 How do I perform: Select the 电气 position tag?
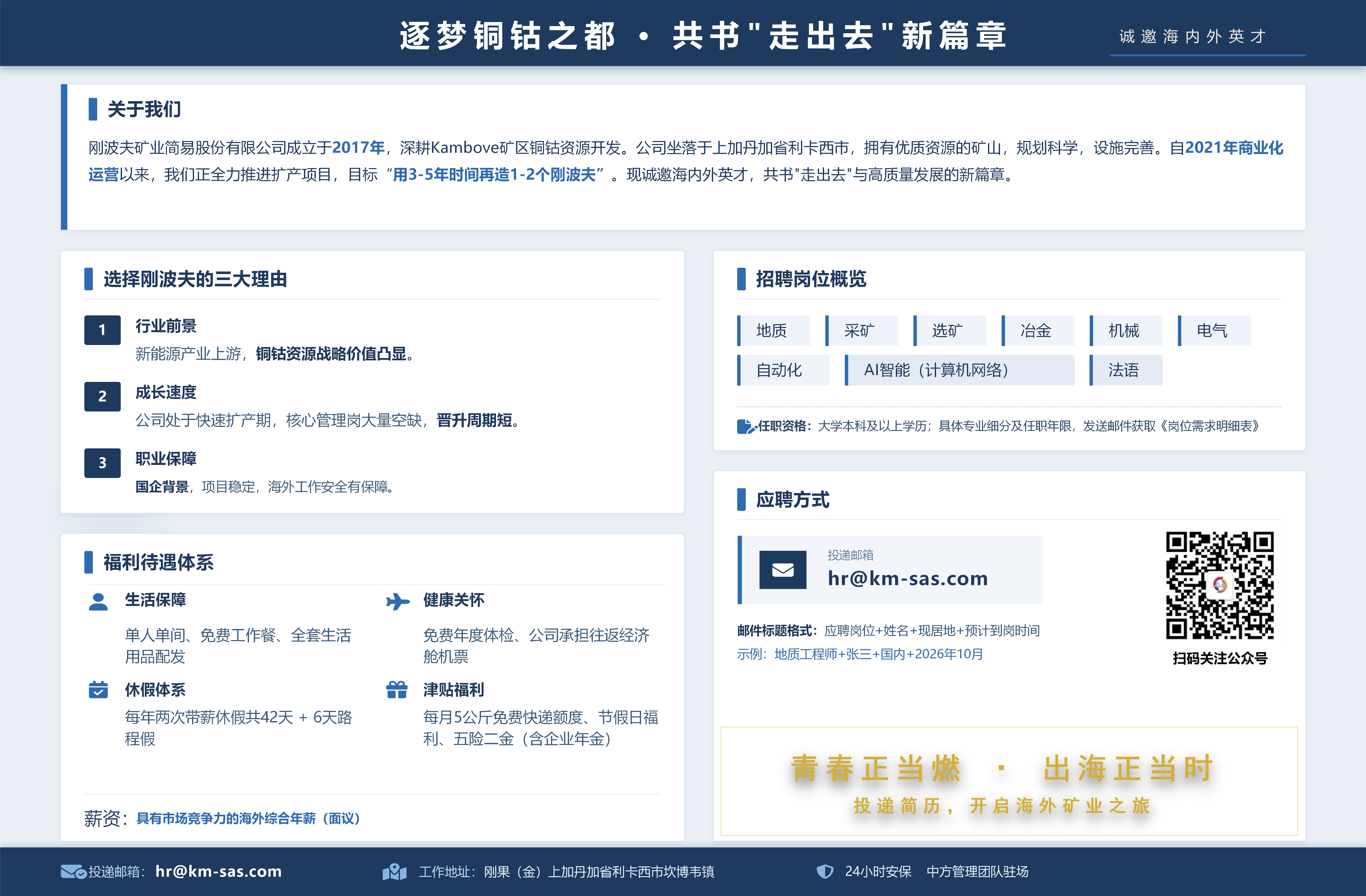point(1214,330)
